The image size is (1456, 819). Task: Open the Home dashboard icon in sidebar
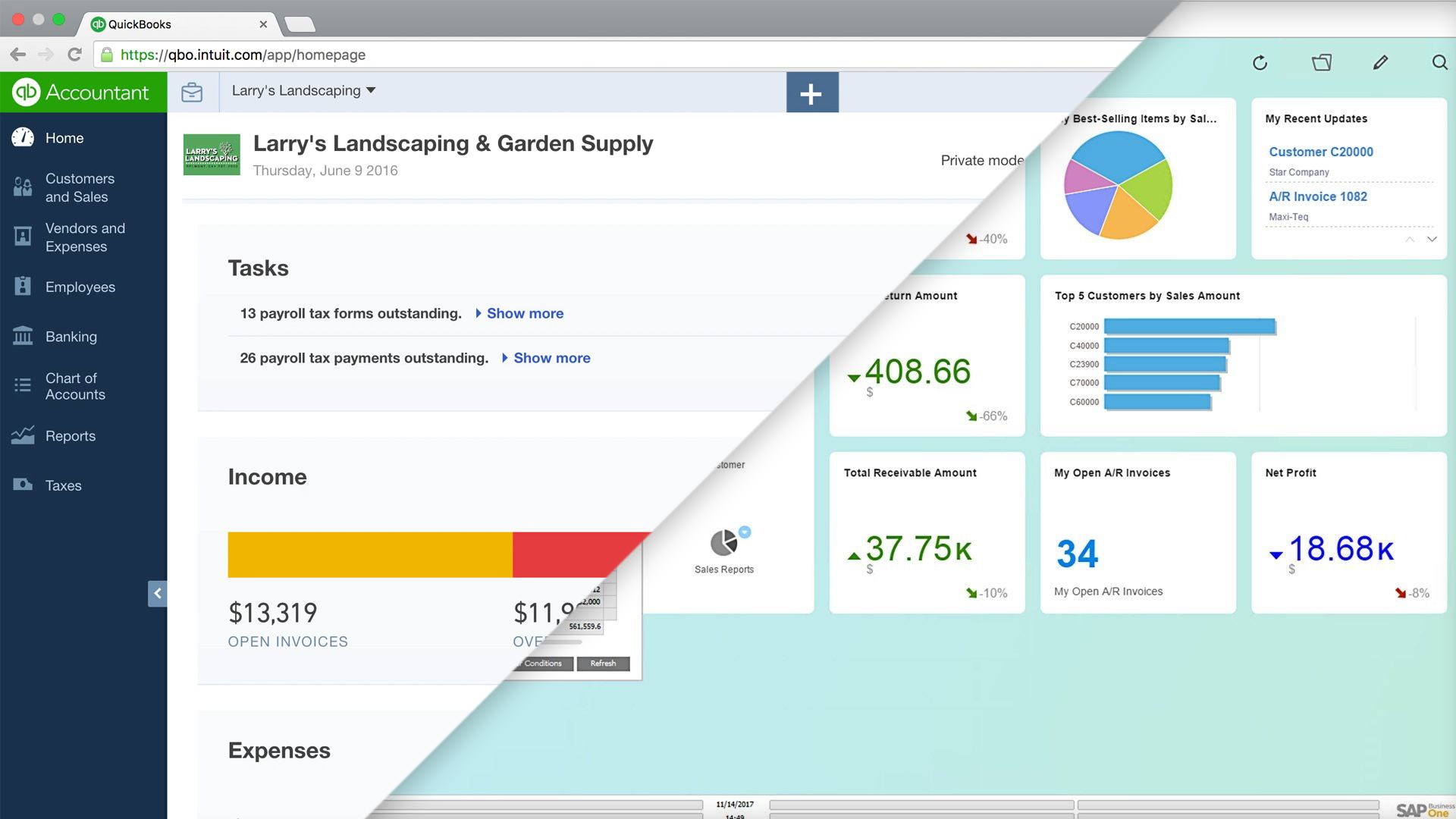point(23,137)
